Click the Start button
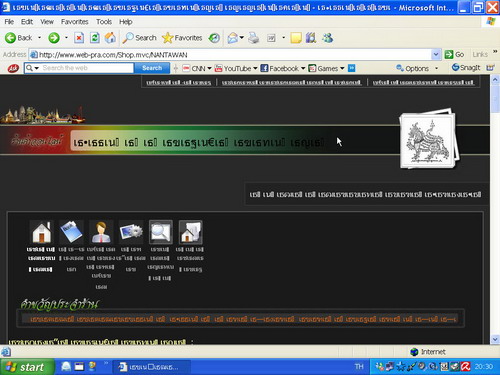The width and height of the screenshot is (500, 375). (x=27, y=367)
